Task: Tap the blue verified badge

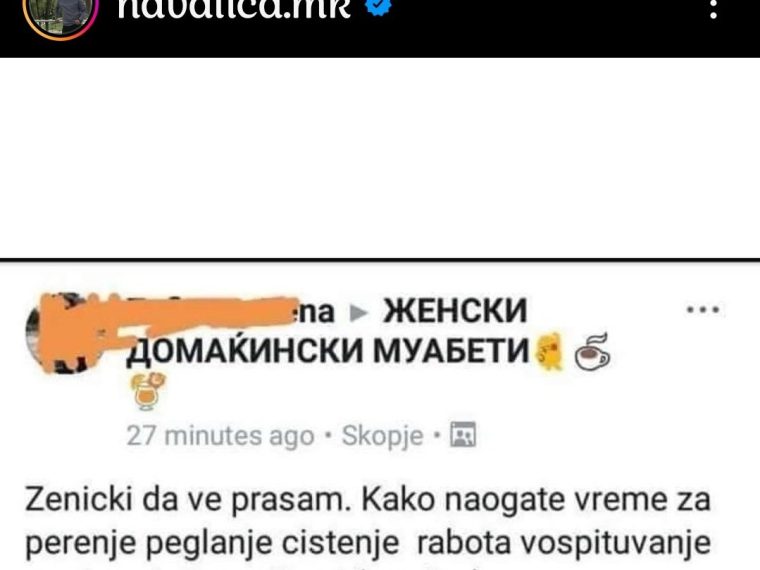Action: 378,7
